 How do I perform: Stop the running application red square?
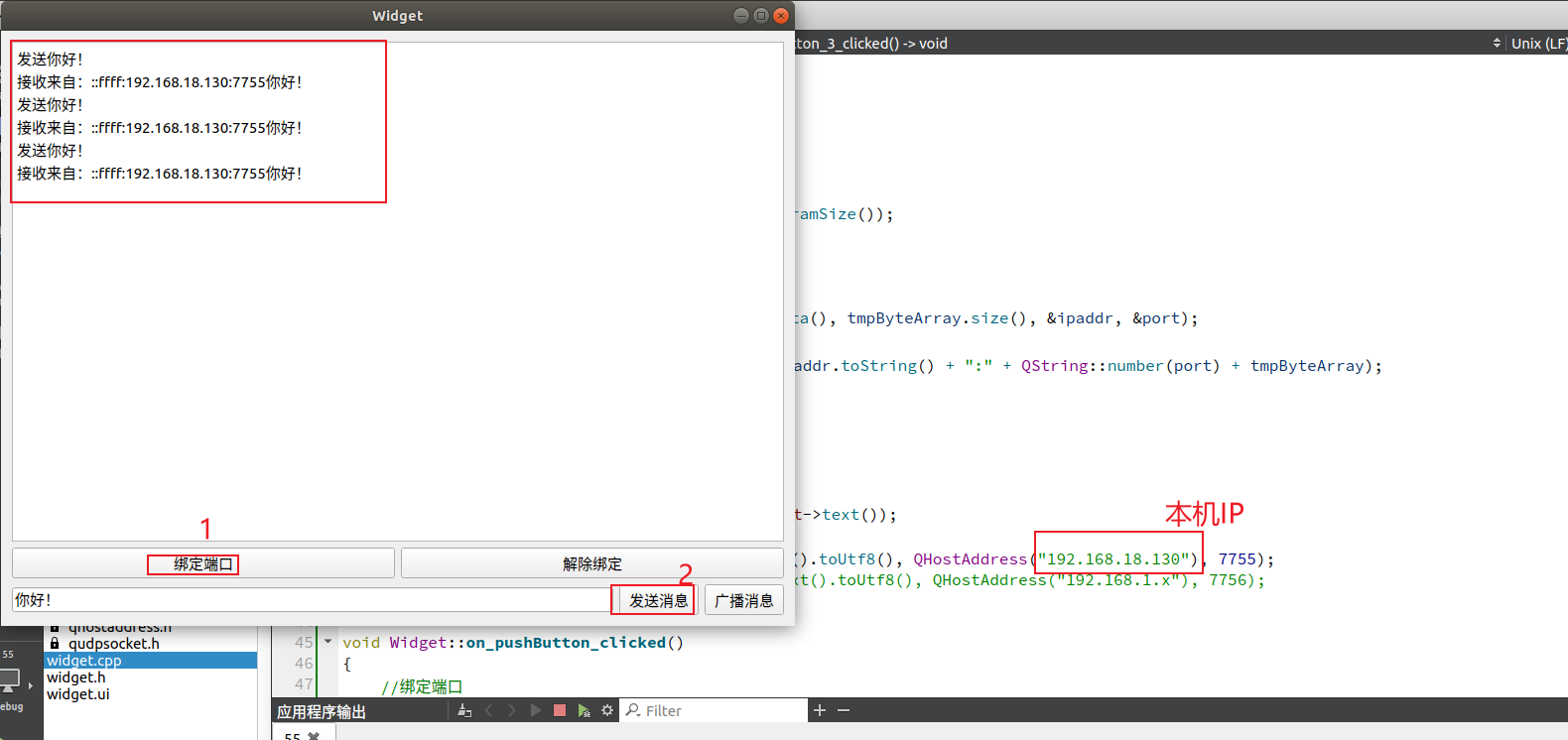click(x=560, y=710)
